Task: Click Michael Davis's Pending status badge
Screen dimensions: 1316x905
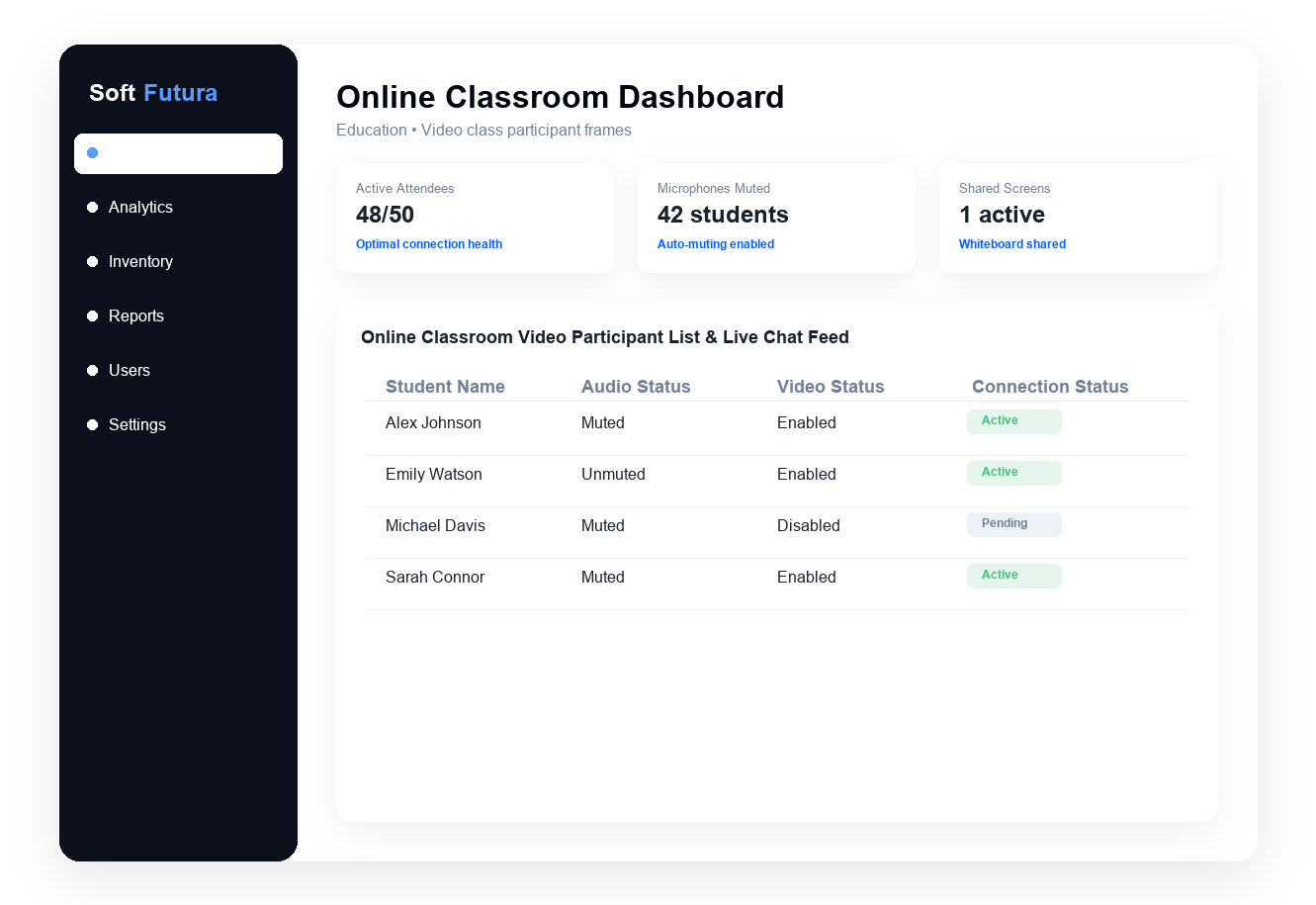Action: (x=1014, y=524)
